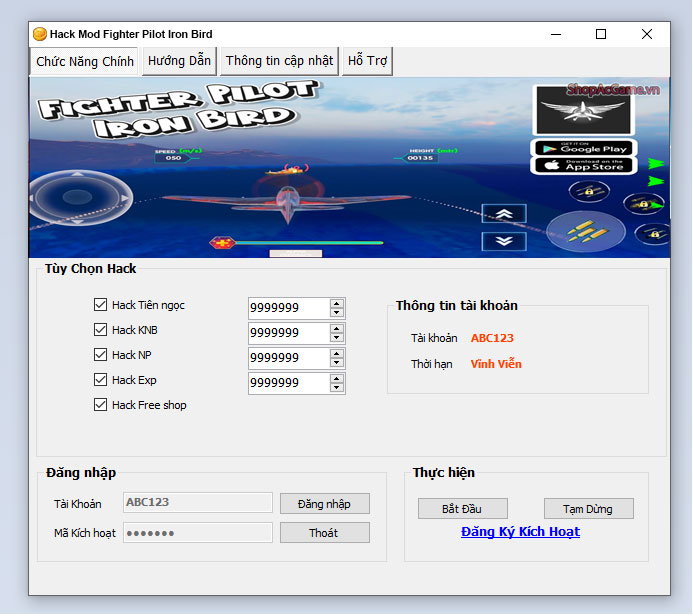Focus the Hack Exp number field

(x=289, y=383)
